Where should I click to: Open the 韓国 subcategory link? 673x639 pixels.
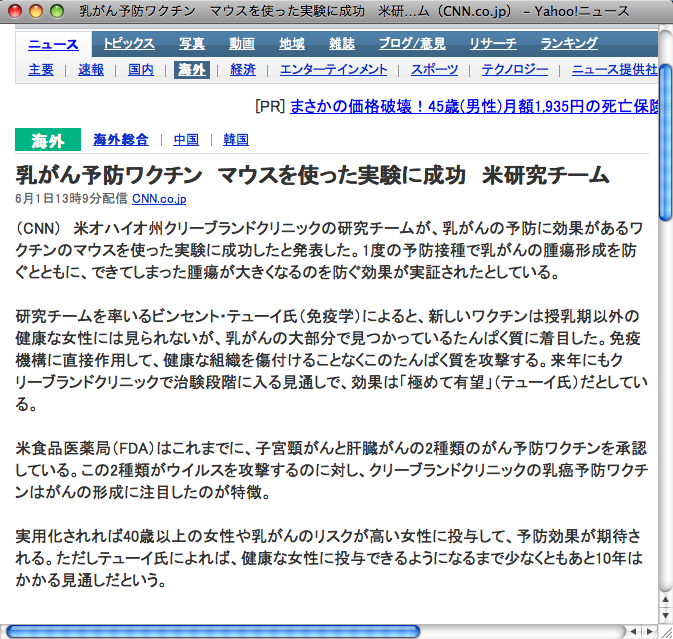point(236,139)
